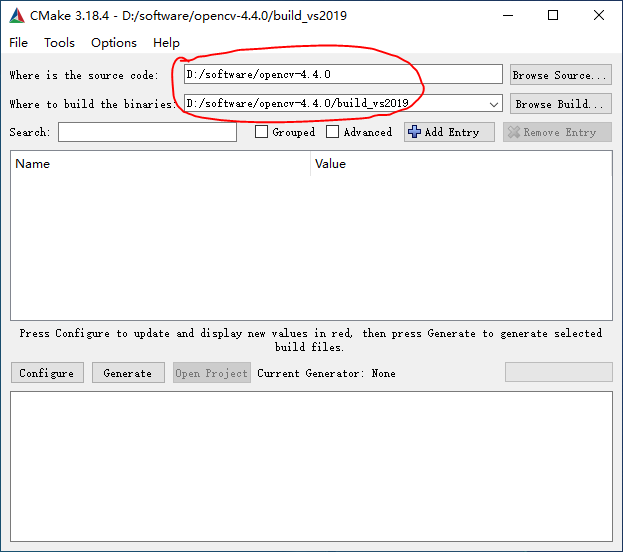Enable the Grouped checkbox
Image resolution: width=623 pixels, height=552 pixels.
tap(261, 132)
